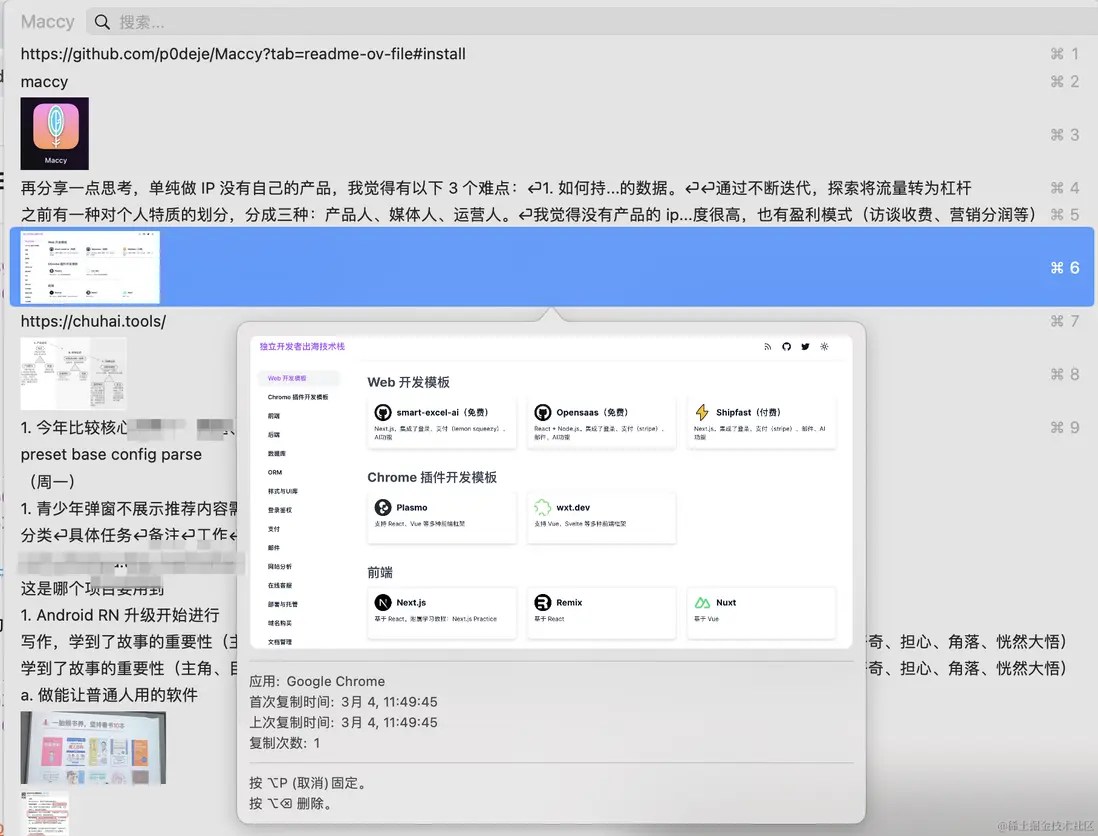1098x836 pixels.
Task: Select 部署与托管 in preview sidebar
Action: pos(282,604)
